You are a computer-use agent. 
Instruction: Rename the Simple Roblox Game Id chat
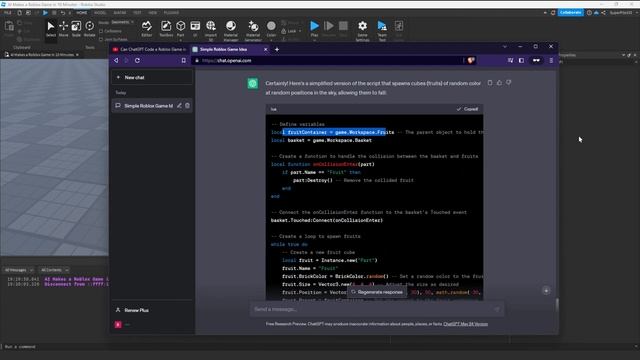[x=179, y=106]
